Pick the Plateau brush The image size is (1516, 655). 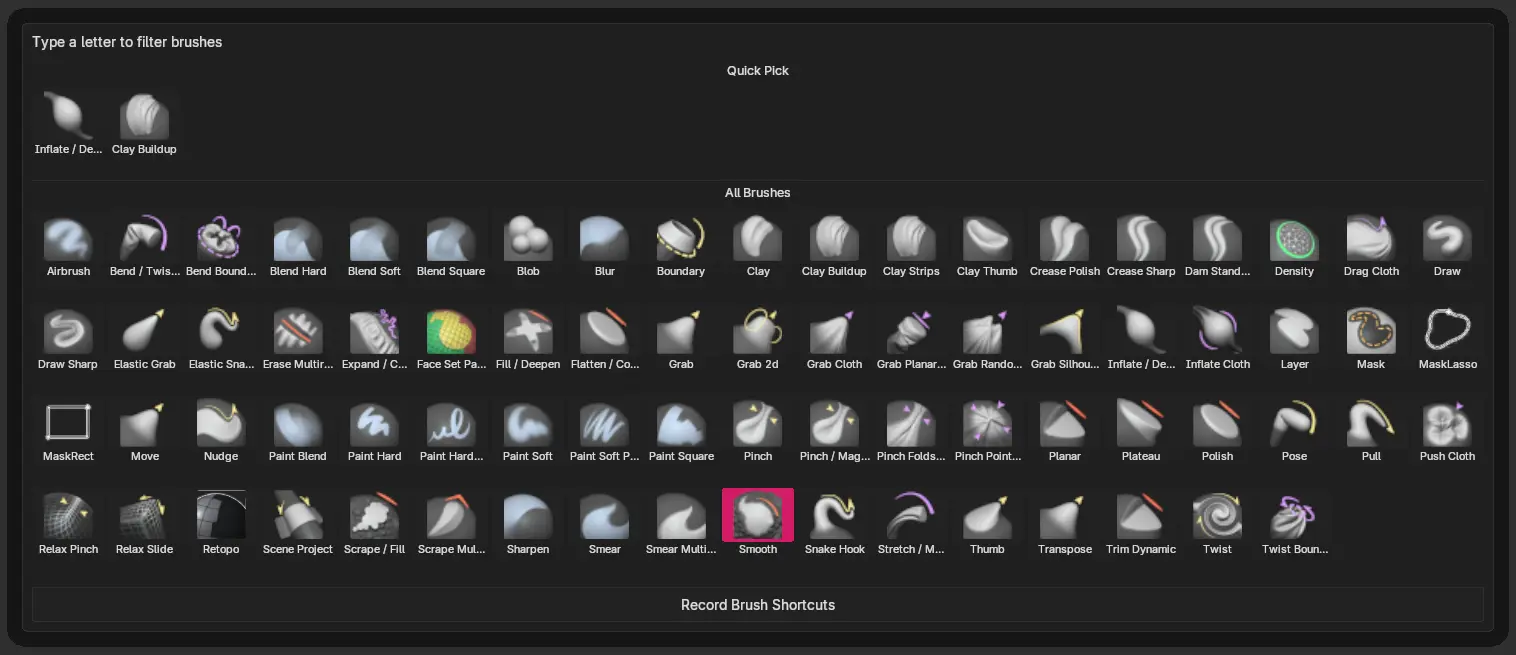(1141, 431)
